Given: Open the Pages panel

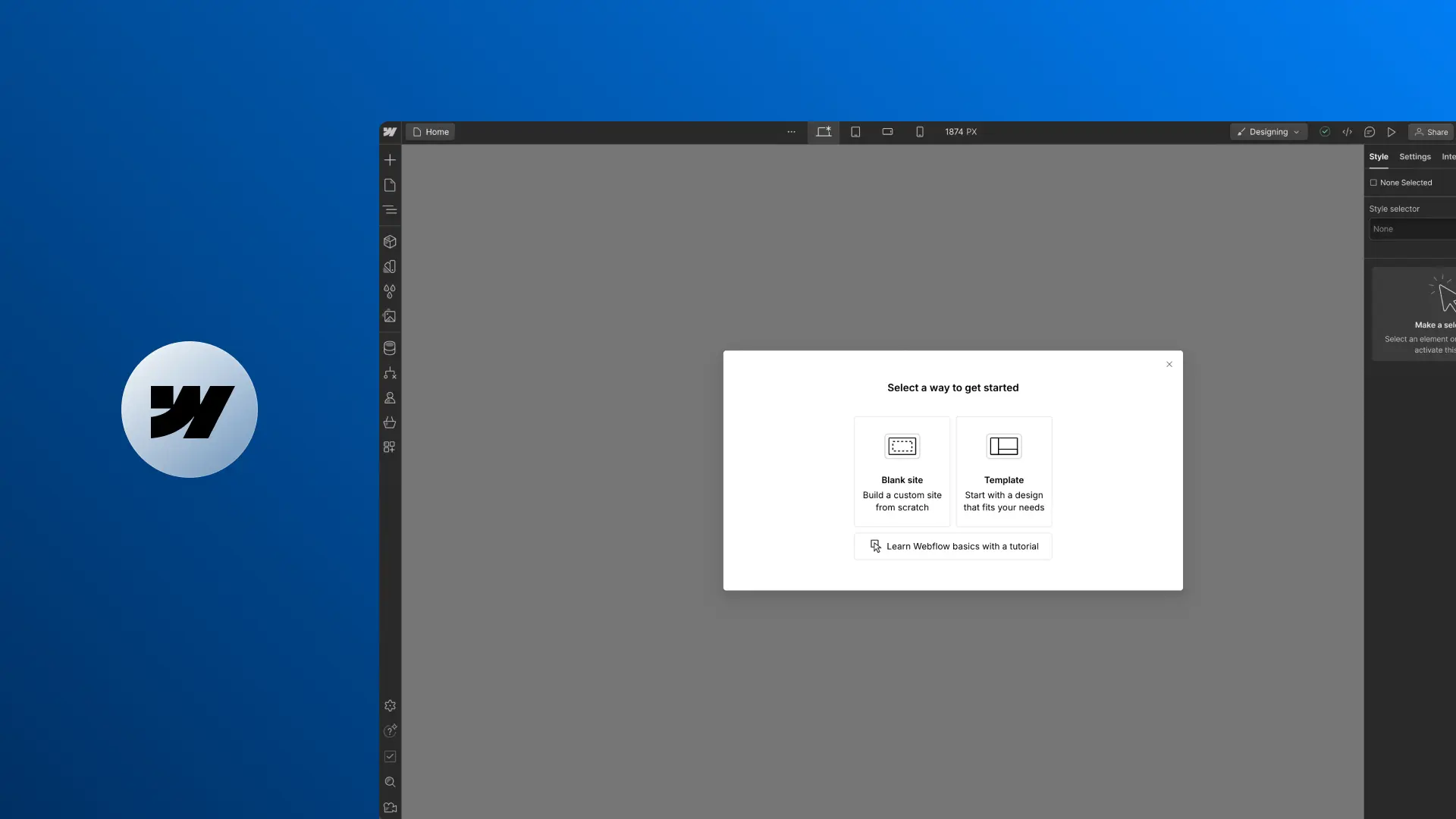Looking at the screenshot, I should tap(390, 185).
